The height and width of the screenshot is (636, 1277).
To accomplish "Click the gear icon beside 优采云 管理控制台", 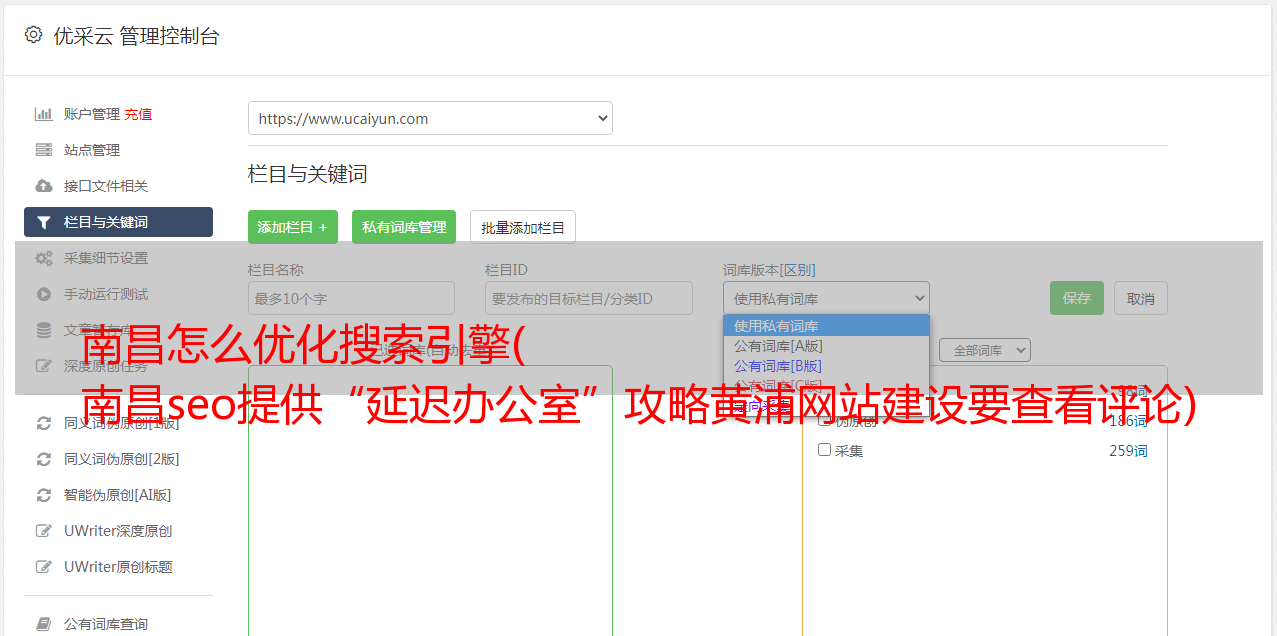I will pyautogui.click(x=33, y=35).
